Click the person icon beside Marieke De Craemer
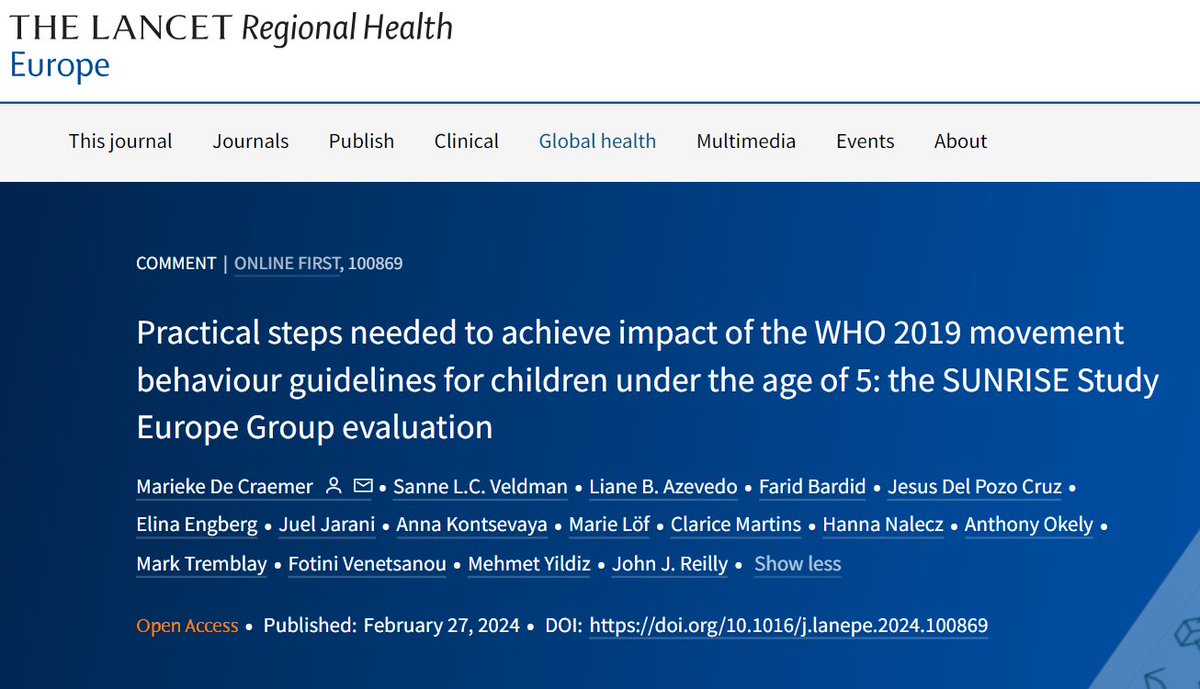 pyautogui.click(x=333, y=487)
